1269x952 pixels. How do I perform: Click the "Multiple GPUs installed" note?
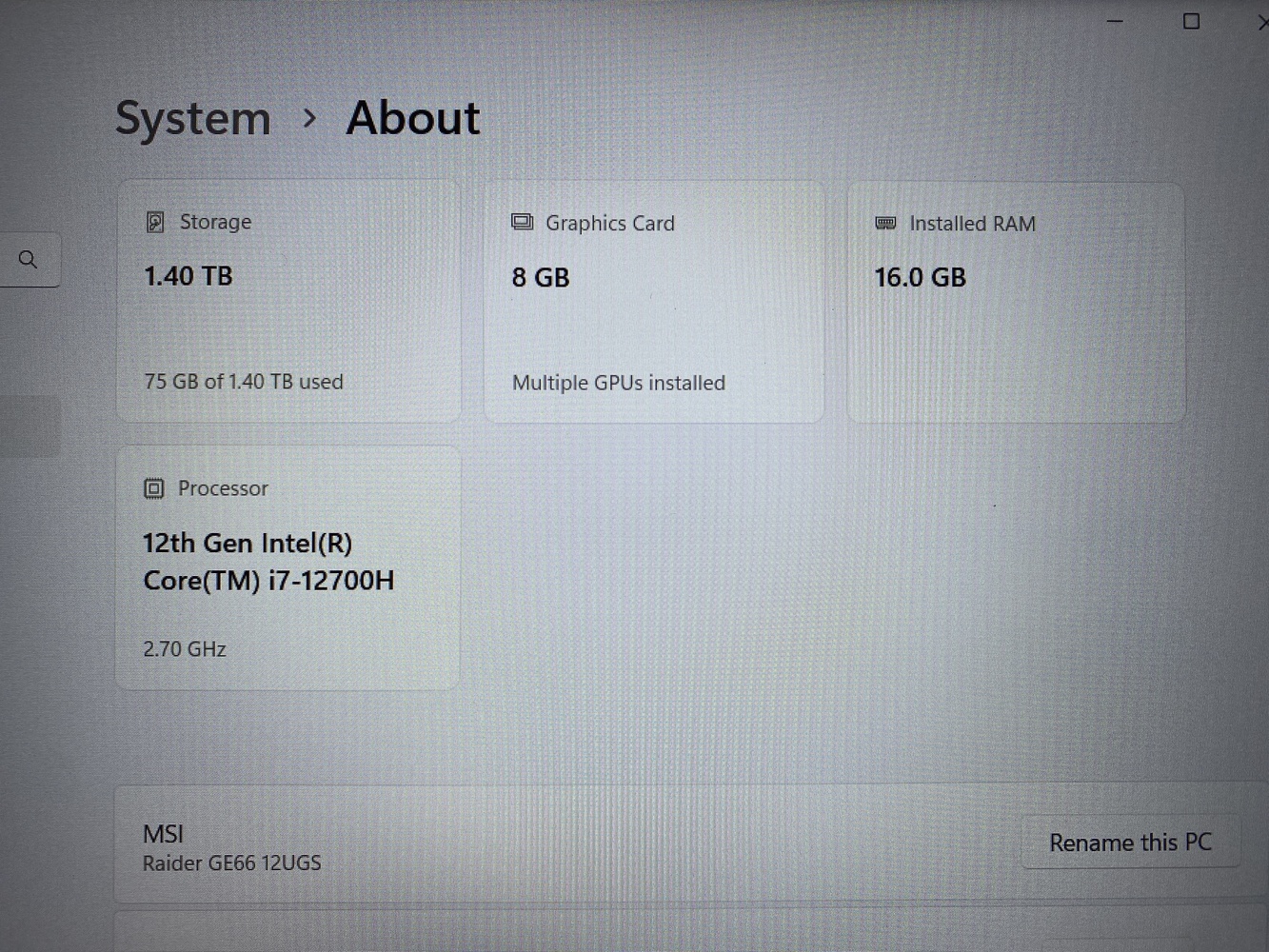(618, 383)
